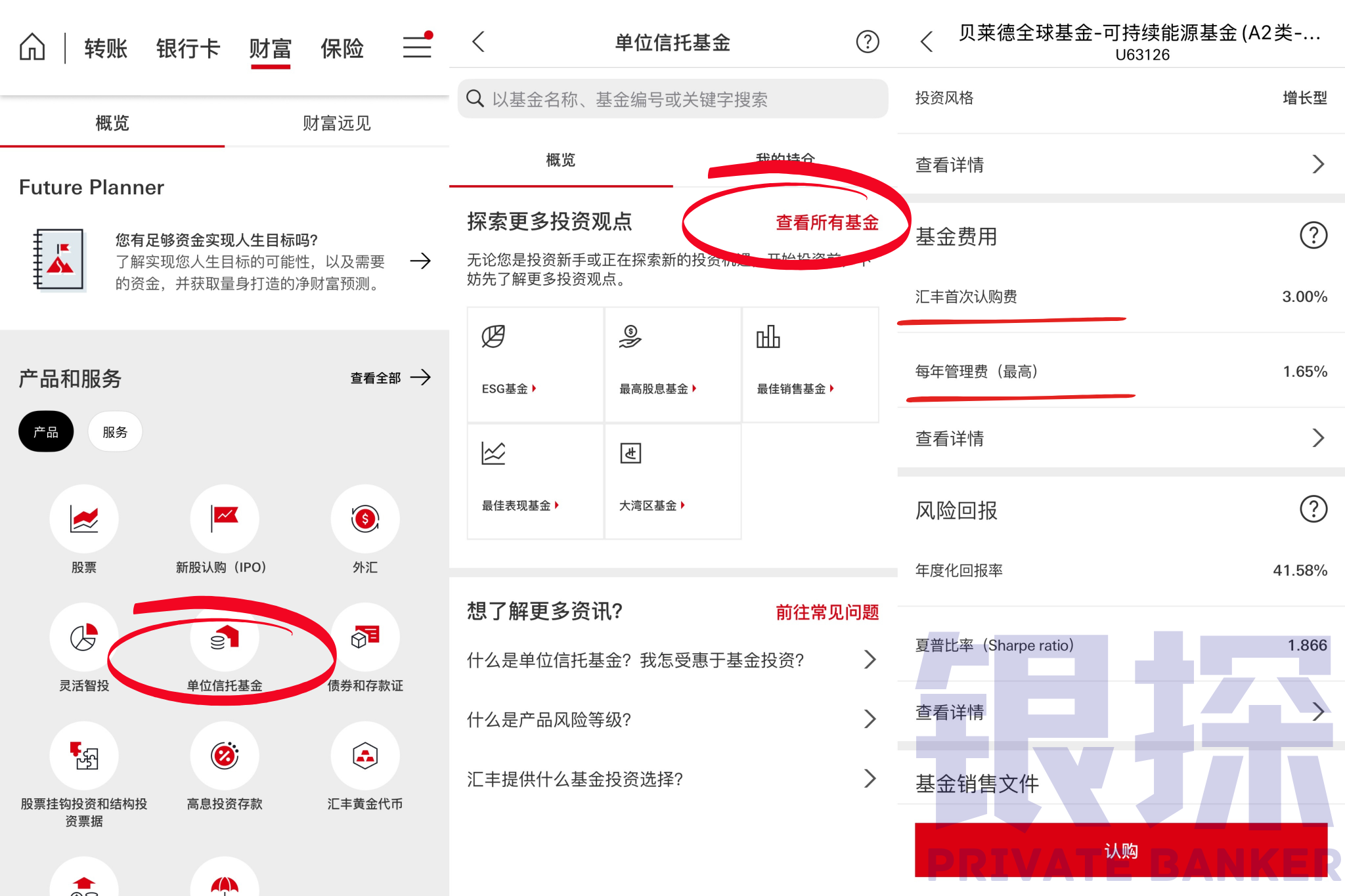Select the 每年管理费（最高） 1.65% row
This screenshot has height=896, width=1345.
point(1121,372)
